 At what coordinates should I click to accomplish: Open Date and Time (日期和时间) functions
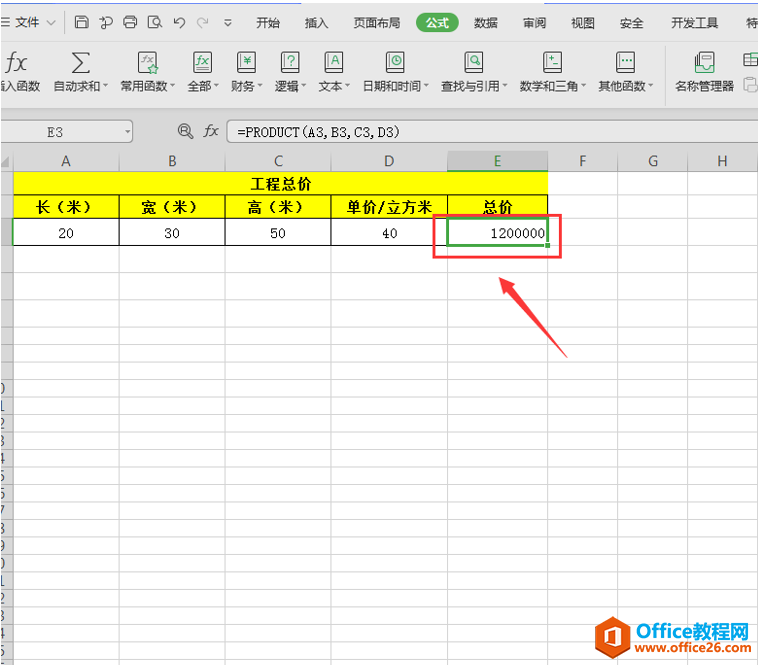click(x=395, y=64)
